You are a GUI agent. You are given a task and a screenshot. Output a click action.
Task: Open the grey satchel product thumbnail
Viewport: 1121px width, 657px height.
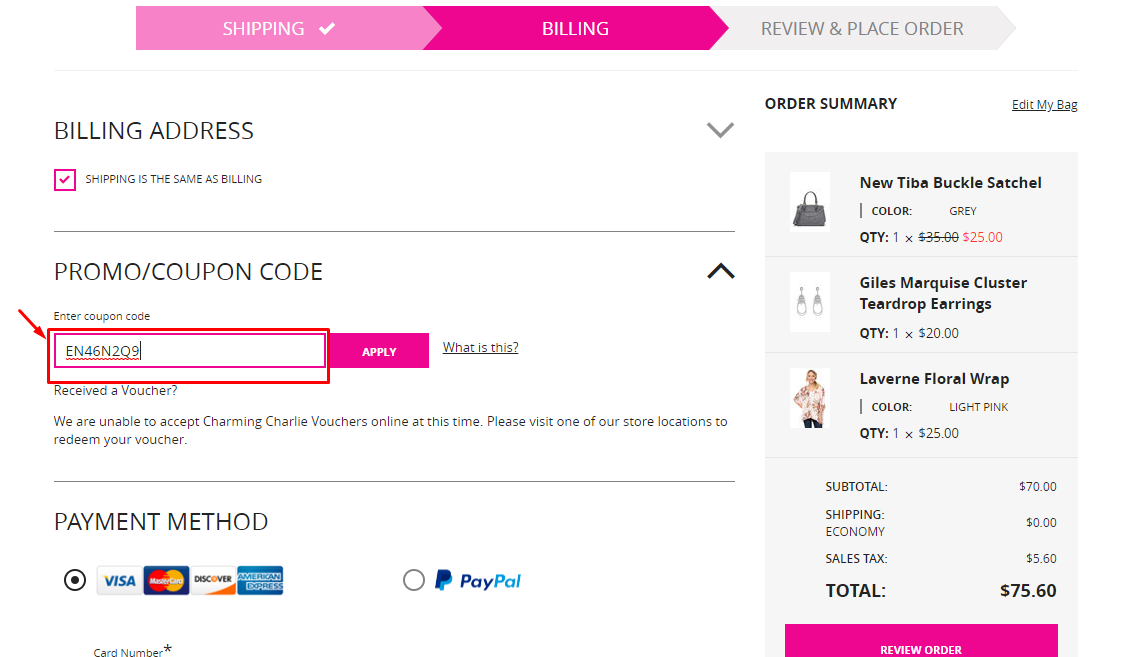pos(810,202)
